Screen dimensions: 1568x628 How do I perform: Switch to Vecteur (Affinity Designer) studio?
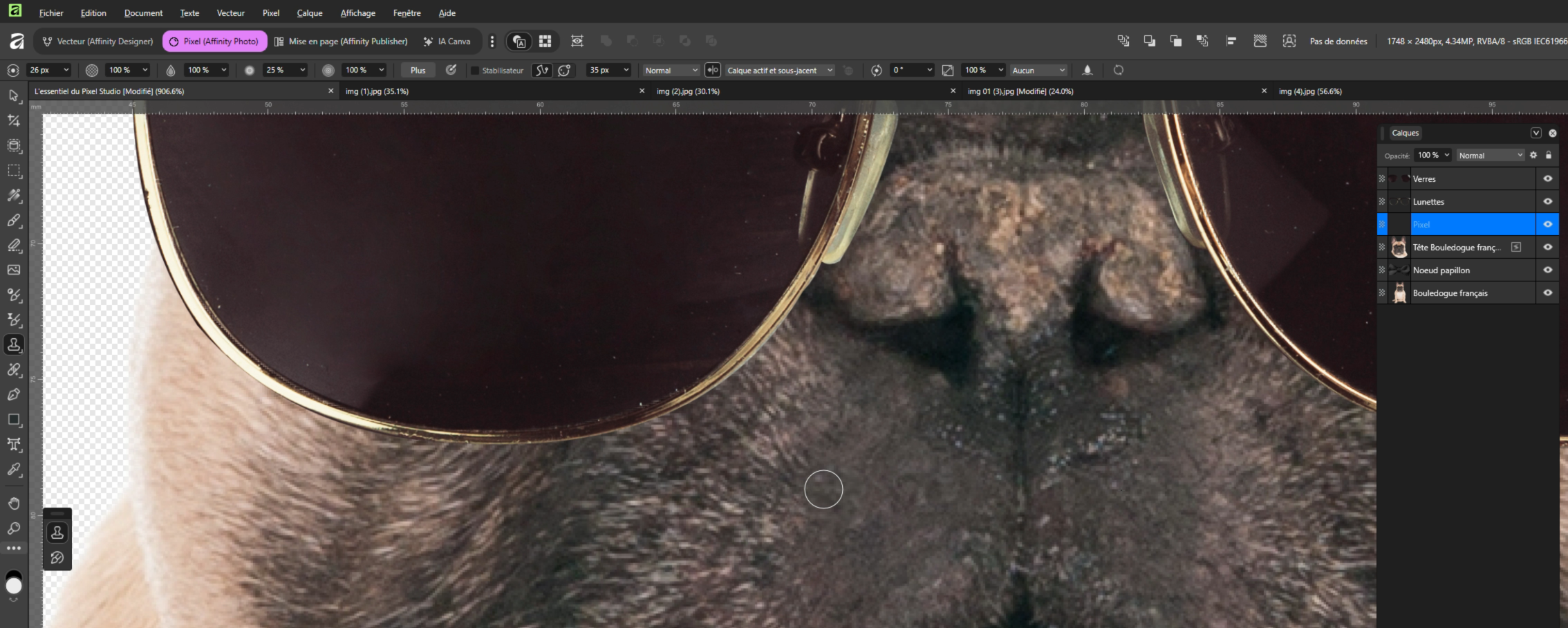[97, 41]
